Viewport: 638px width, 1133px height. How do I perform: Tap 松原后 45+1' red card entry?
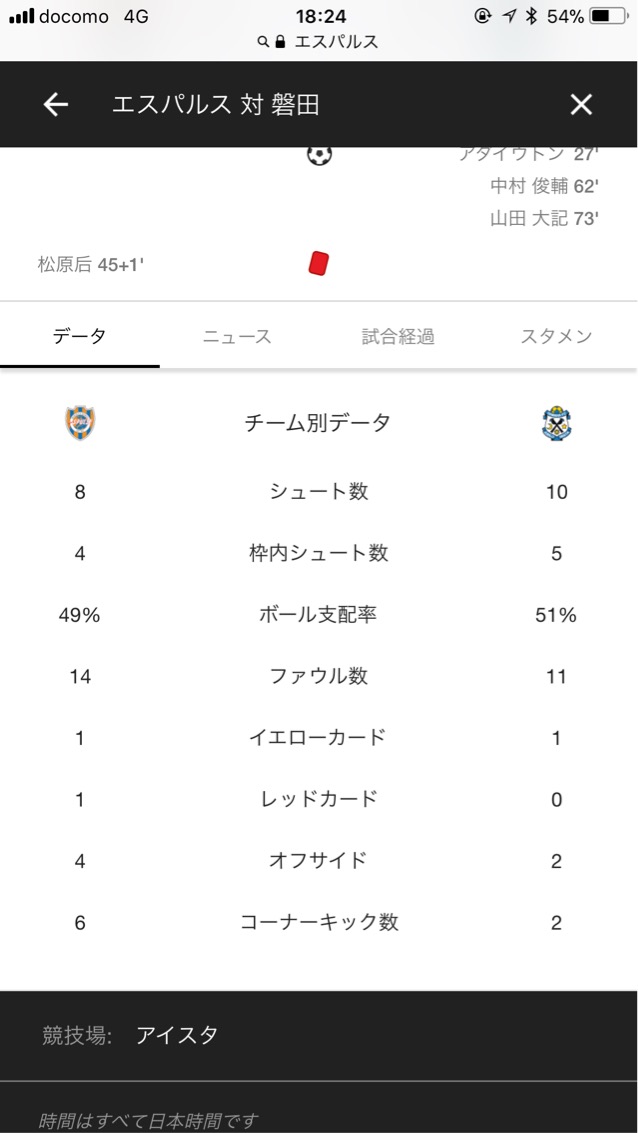tap(91, 265)
